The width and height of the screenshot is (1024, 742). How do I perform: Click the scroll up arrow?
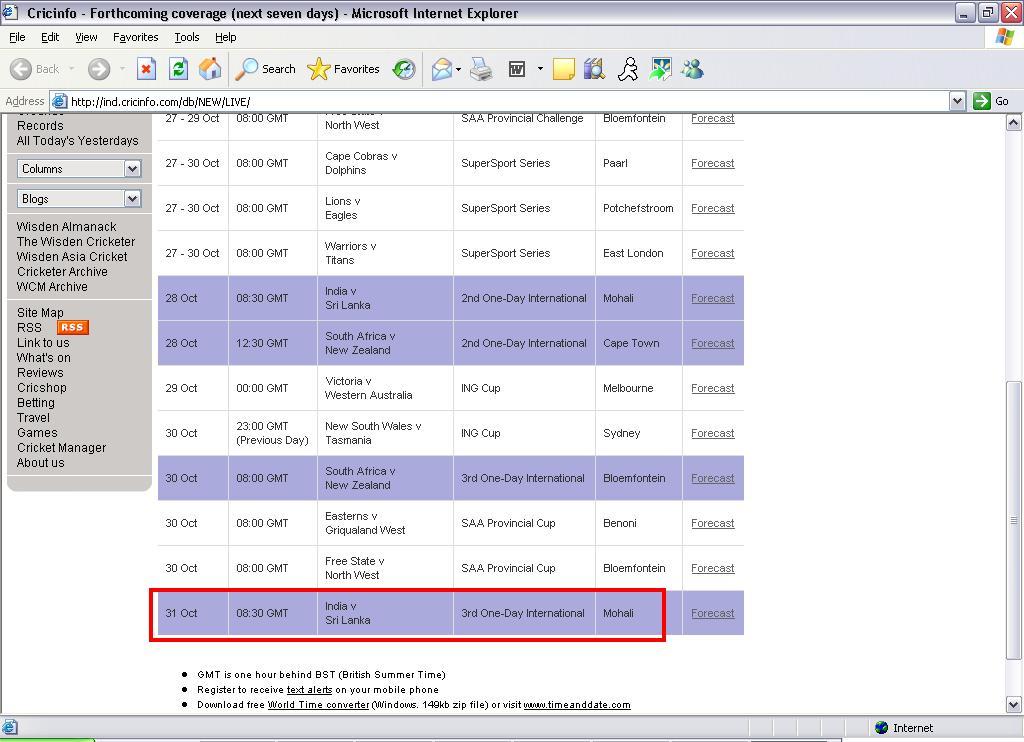1014,122
